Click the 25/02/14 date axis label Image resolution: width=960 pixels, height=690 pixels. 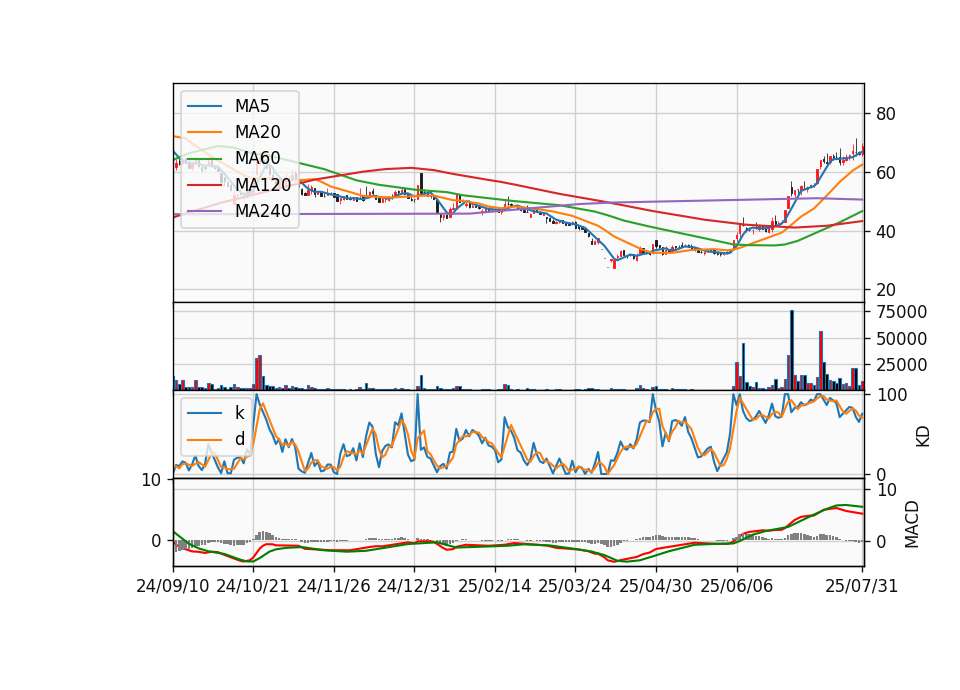[x=495, y=586]
